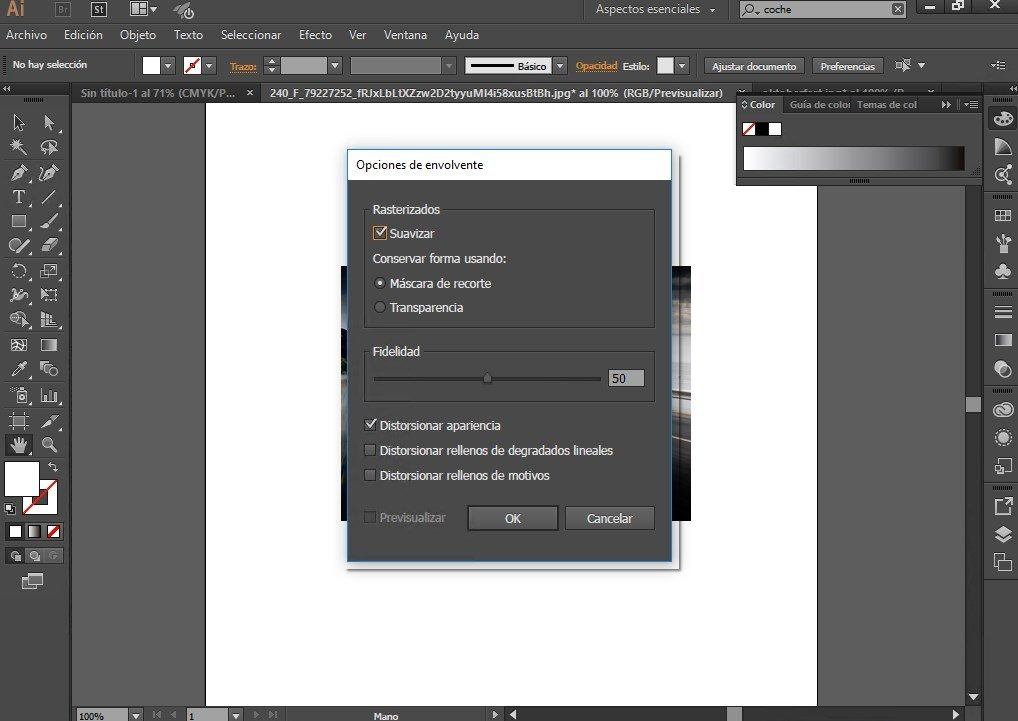The width and height of the screenshot is (1018, 721).
Task: Pick the Lasso tool
Action: coord(49,147)
